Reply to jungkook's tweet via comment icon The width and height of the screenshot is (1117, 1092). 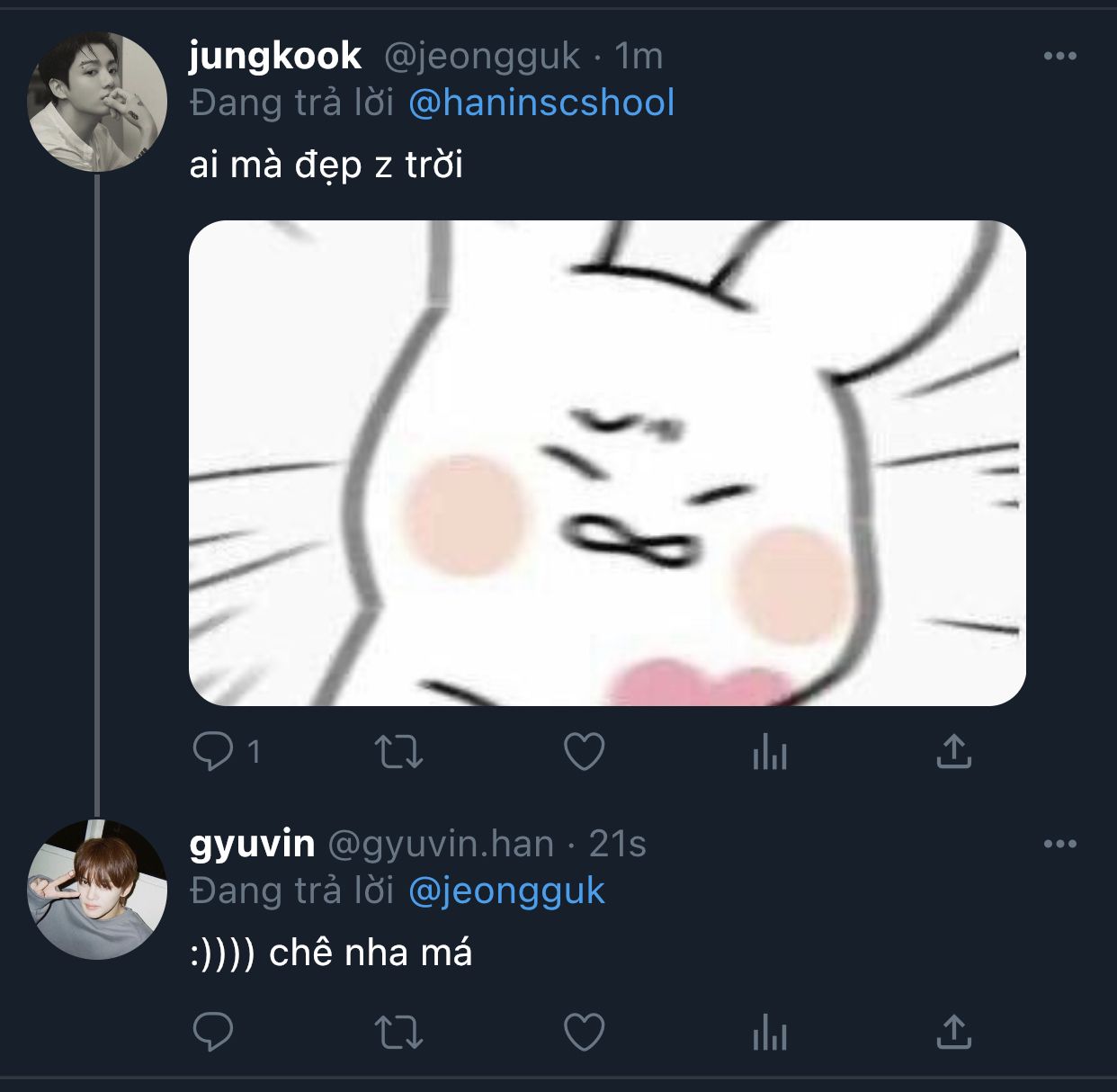[x=213, y=751]
